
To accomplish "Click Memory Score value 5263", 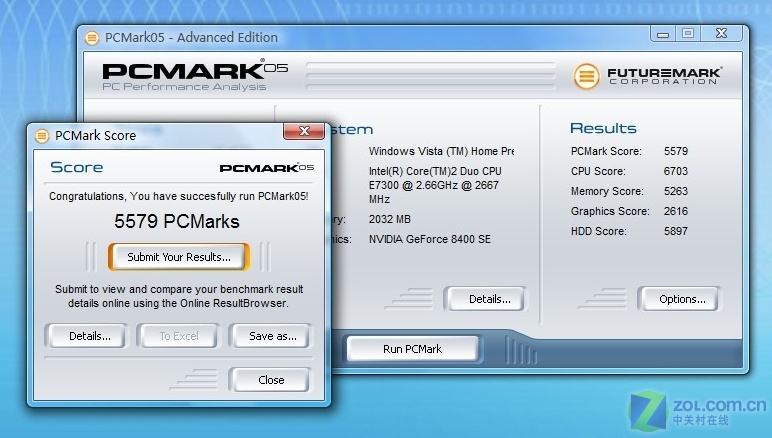I will pos(676,191).
